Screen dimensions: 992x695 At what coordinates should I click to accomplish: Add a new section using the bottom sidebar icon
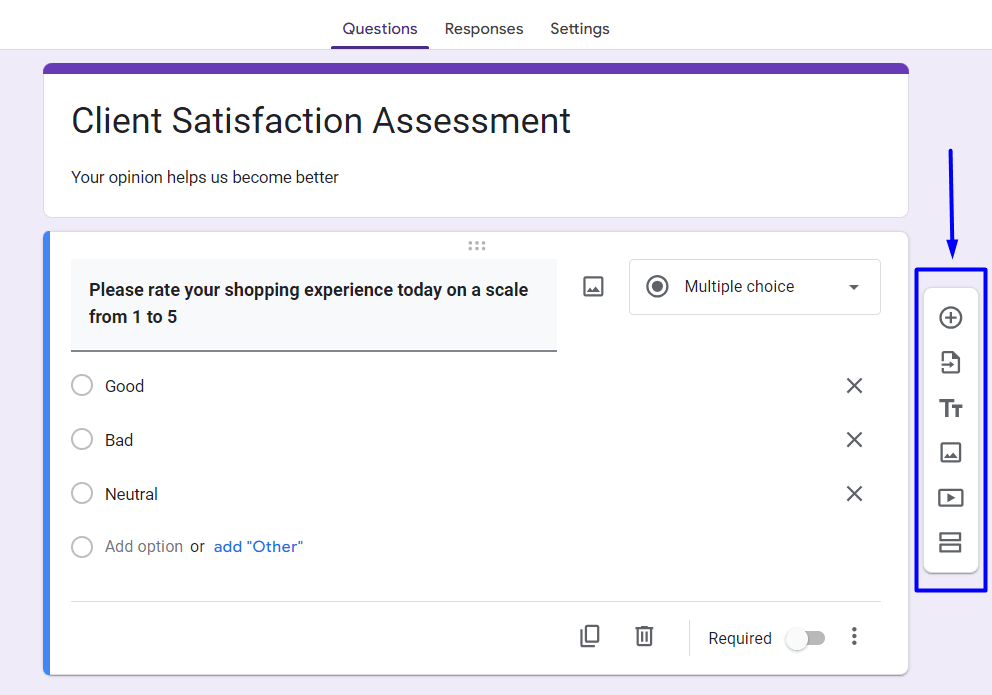[950, 542]
